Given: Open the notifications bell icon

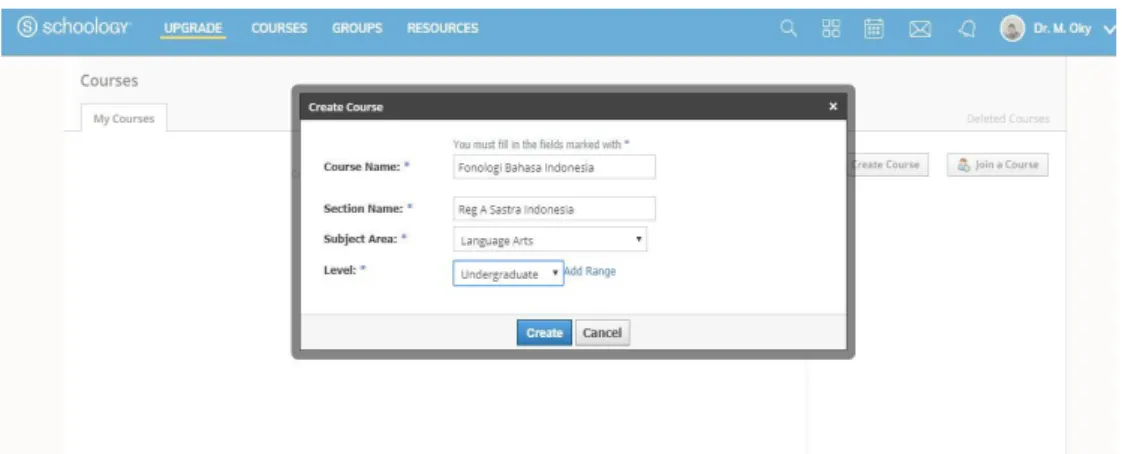Looking at the screenshot, I should tap(967, 29).
